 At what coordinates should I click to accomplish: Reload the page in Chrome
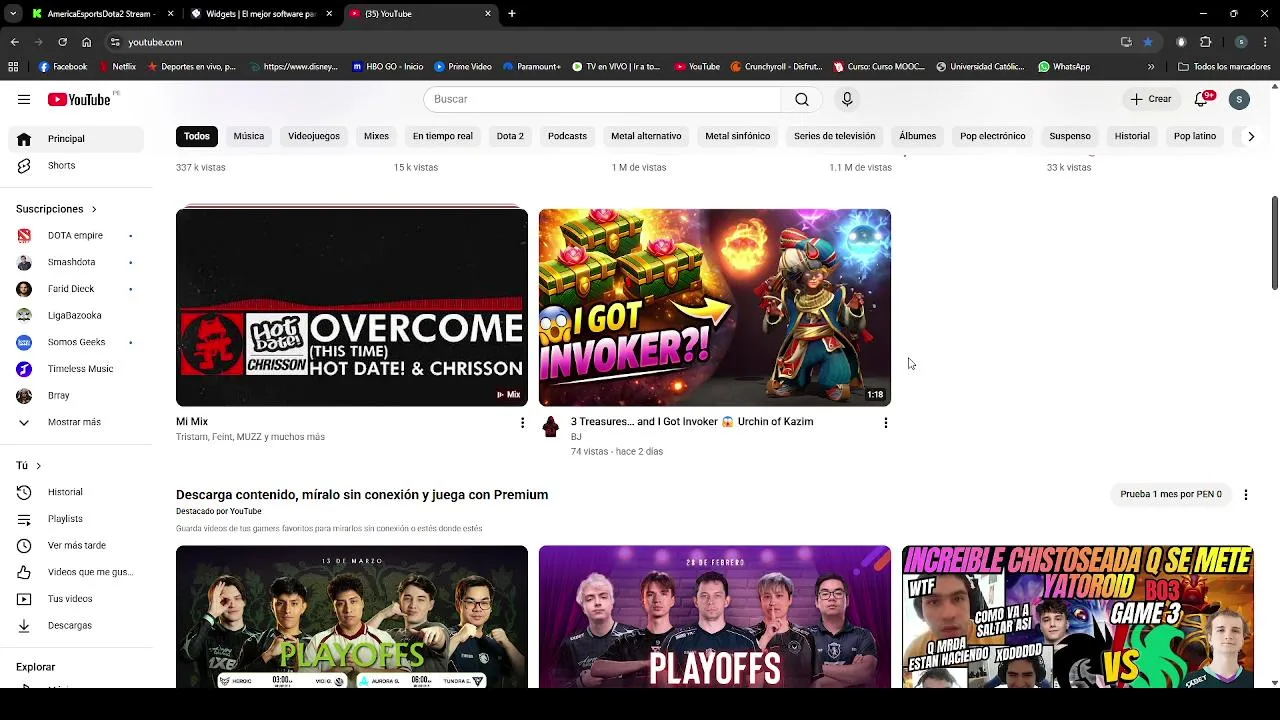click(x=62, y=42)
